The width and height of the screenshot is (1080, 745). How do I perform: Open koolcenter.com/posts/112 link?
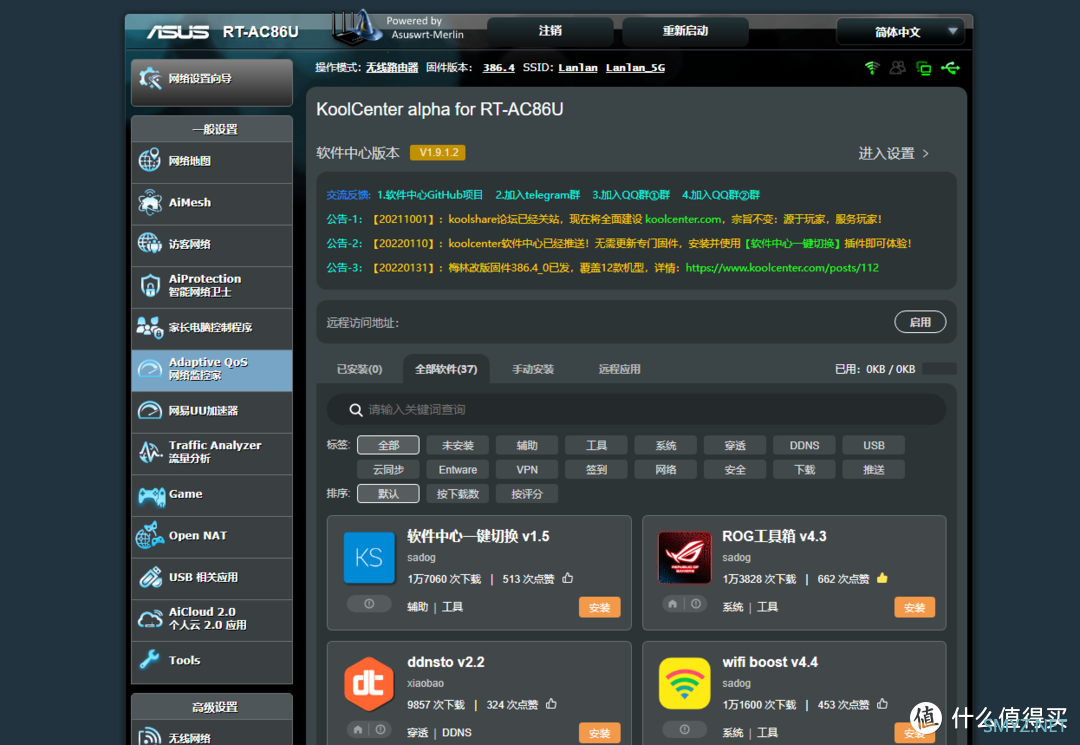(x=782, y=268)
